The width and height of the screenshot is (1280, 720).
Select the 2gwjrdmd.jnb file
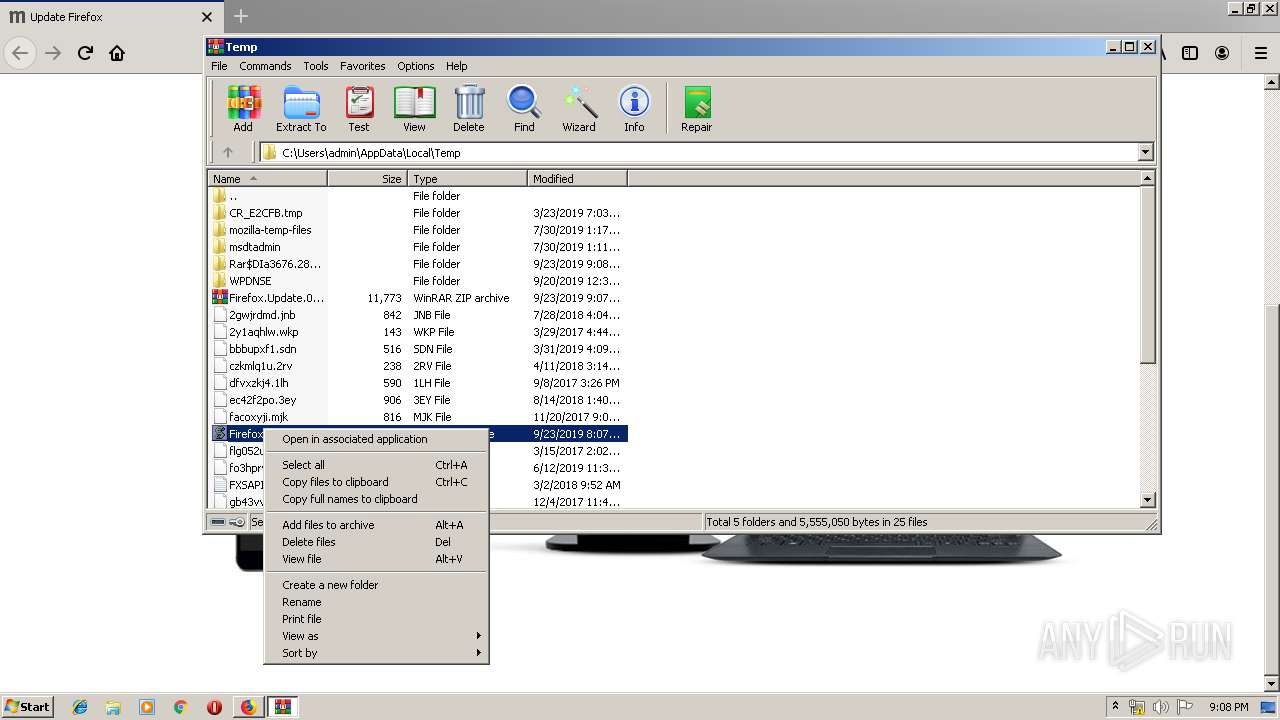[x=262, y=315]
